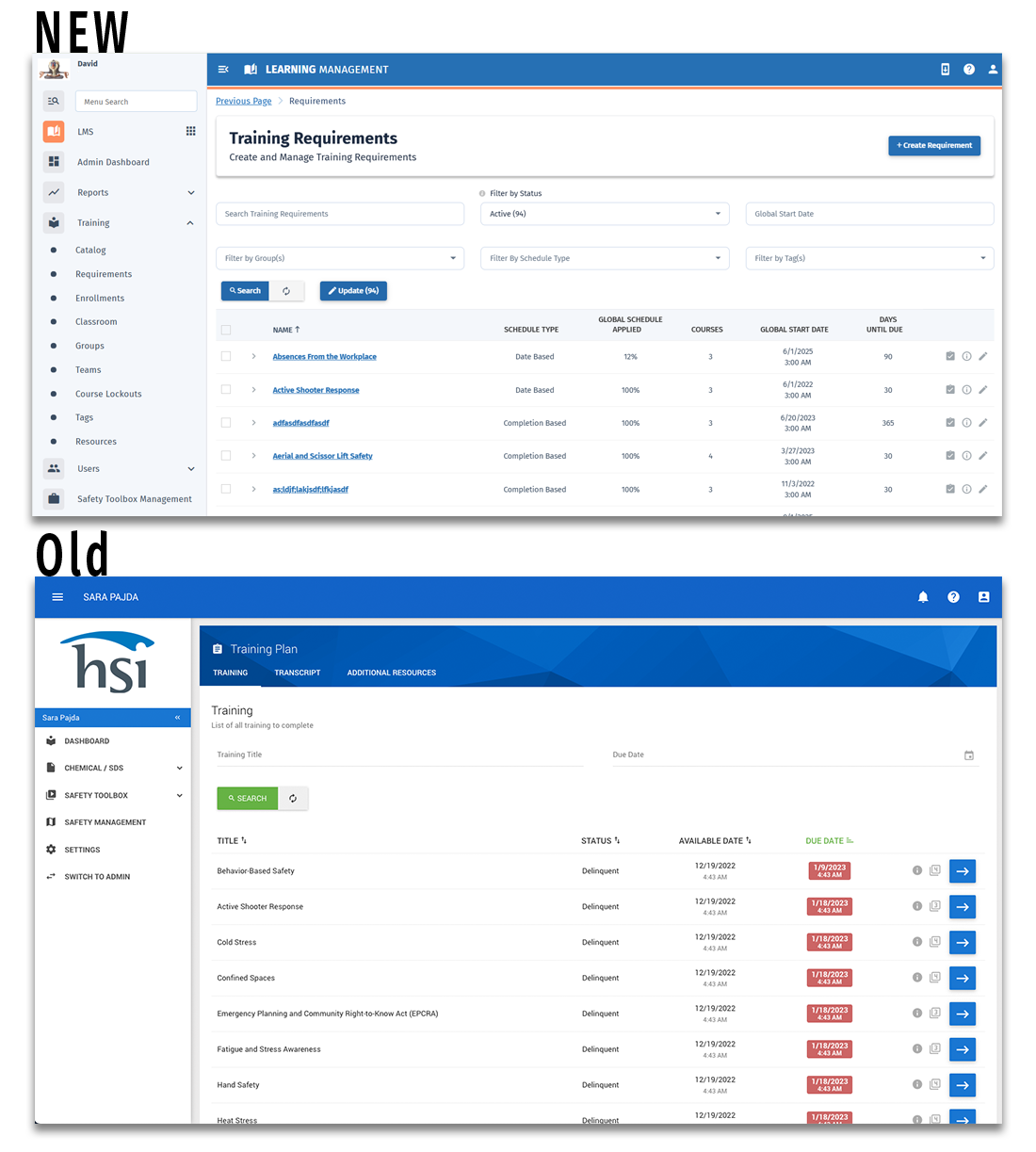Click hamburger menu icon next to SARA PAJDA
1036x1152 pixels.
[x=57, y=597]
